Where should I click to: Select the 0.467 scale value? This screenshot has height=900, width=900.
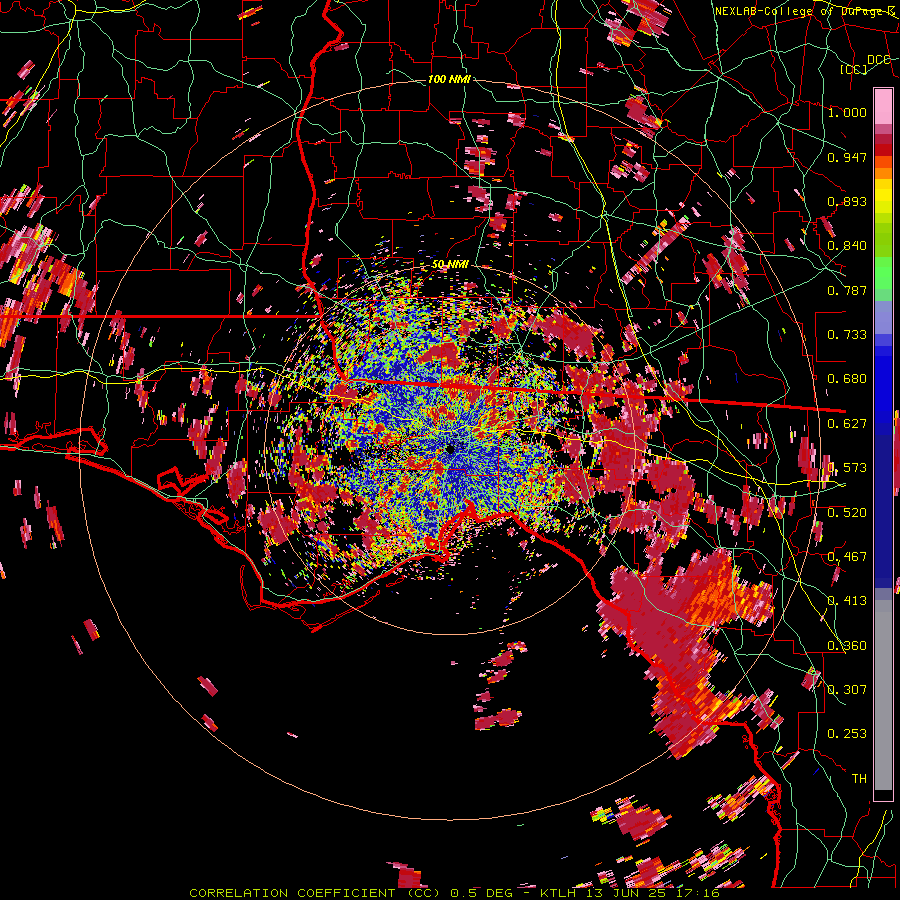coord(847,557)
